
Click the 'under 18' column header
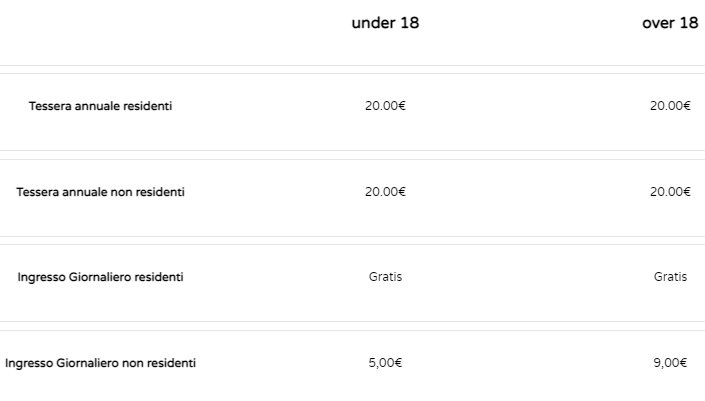coord(385,23)
